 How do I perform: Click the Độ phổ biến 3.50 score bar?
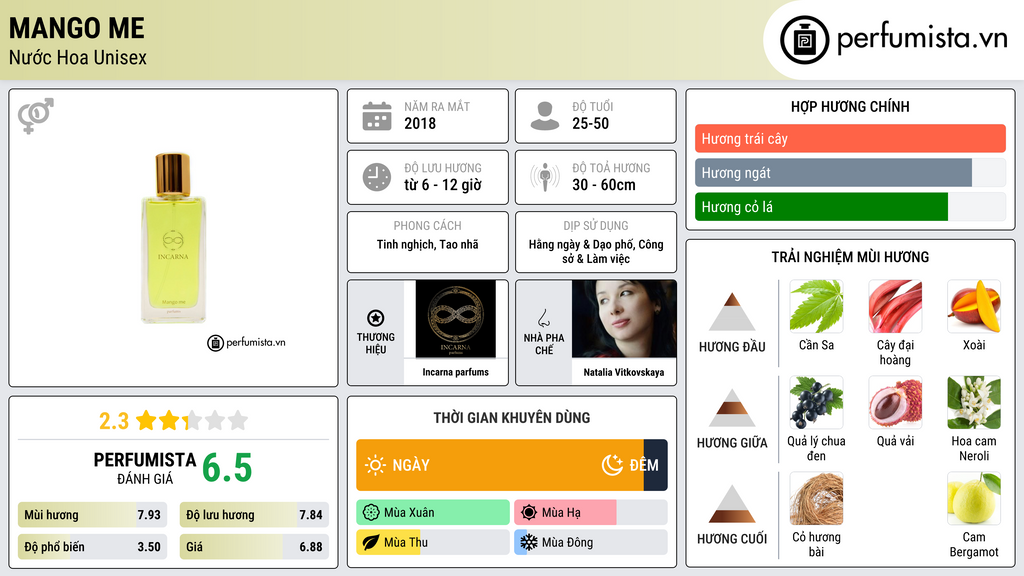point(92,547)
